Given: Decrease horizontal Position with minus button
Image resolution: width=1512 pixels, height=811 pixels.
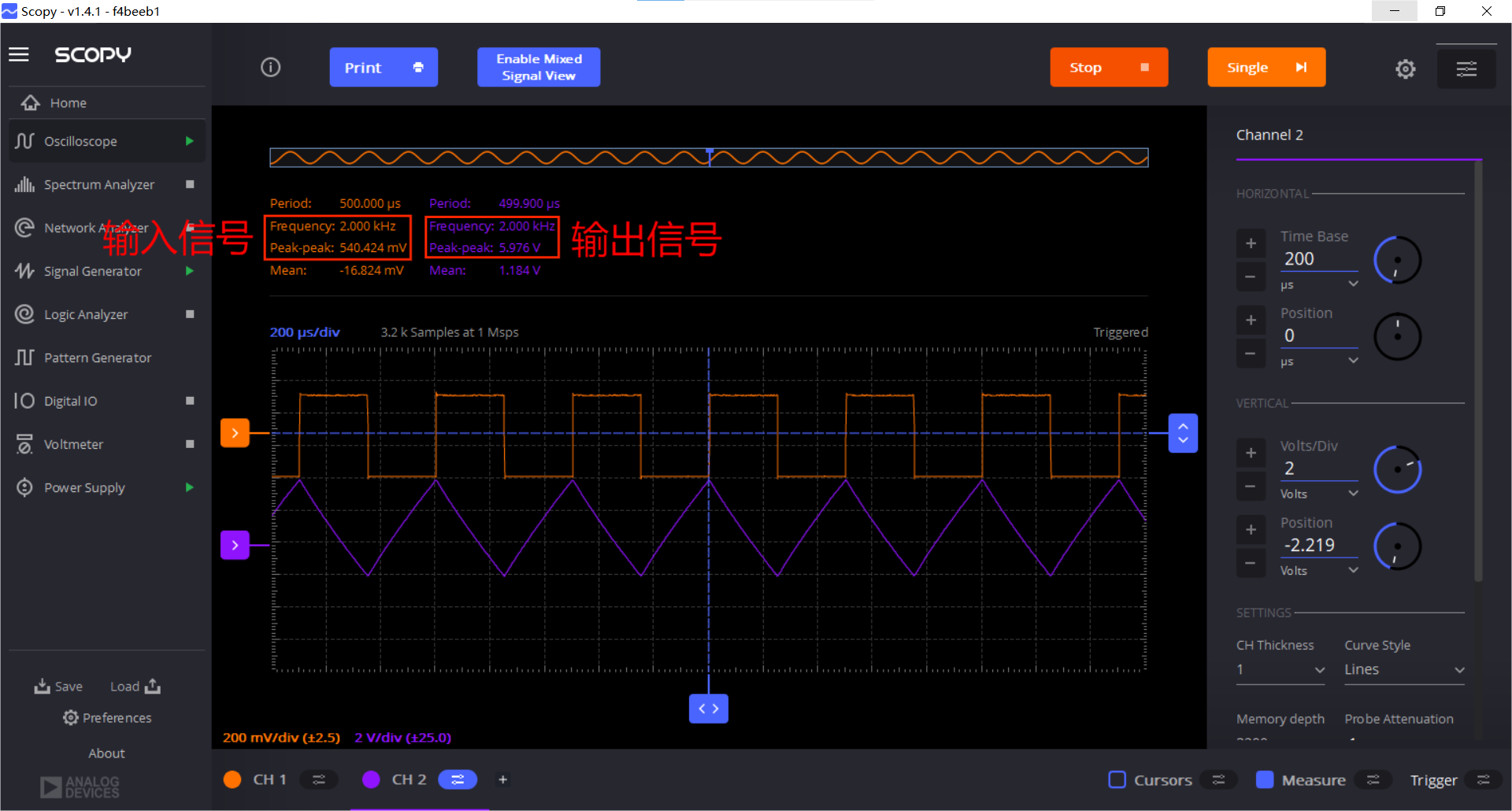Looking at the screenshot, I should pyautogui.click(x=1251, y=354).
